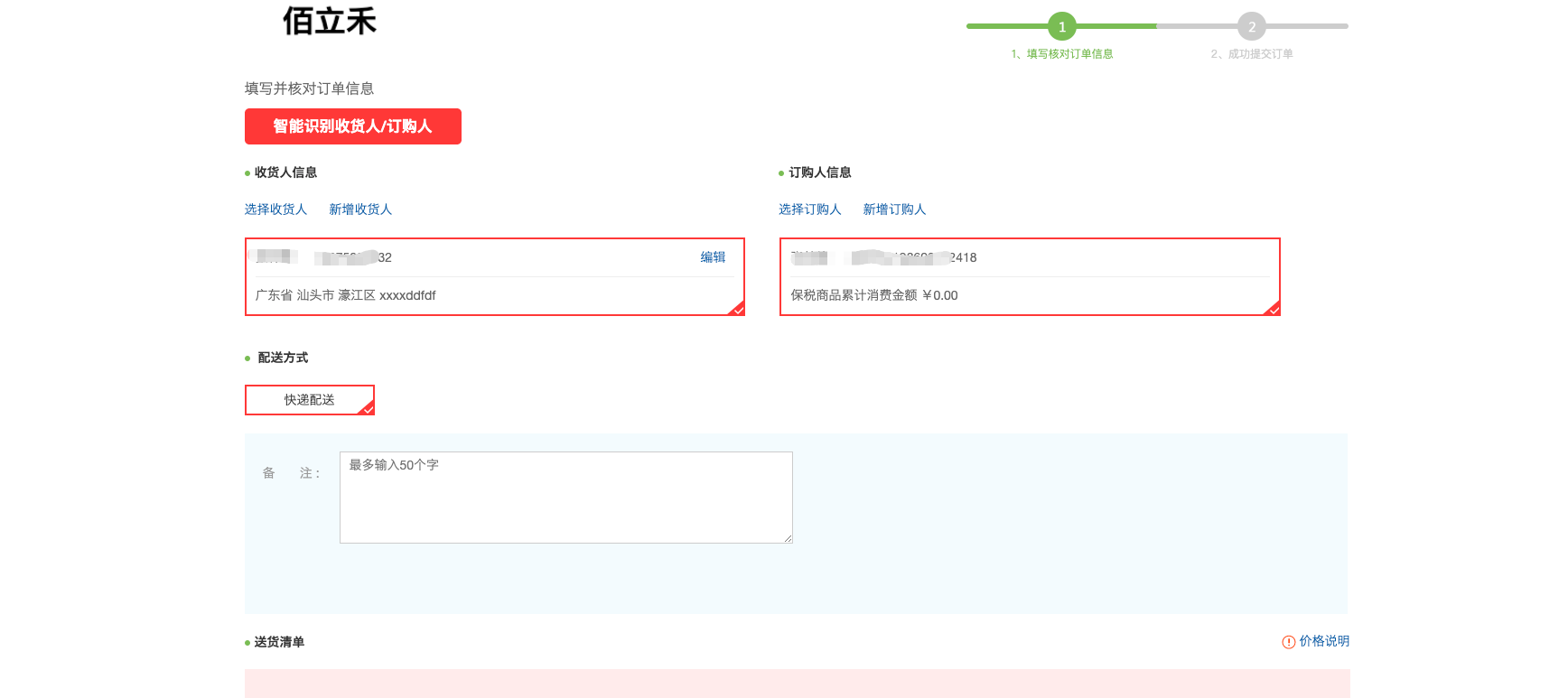
Task: Click the step 1 green circle
Action: pos(1061,27)
